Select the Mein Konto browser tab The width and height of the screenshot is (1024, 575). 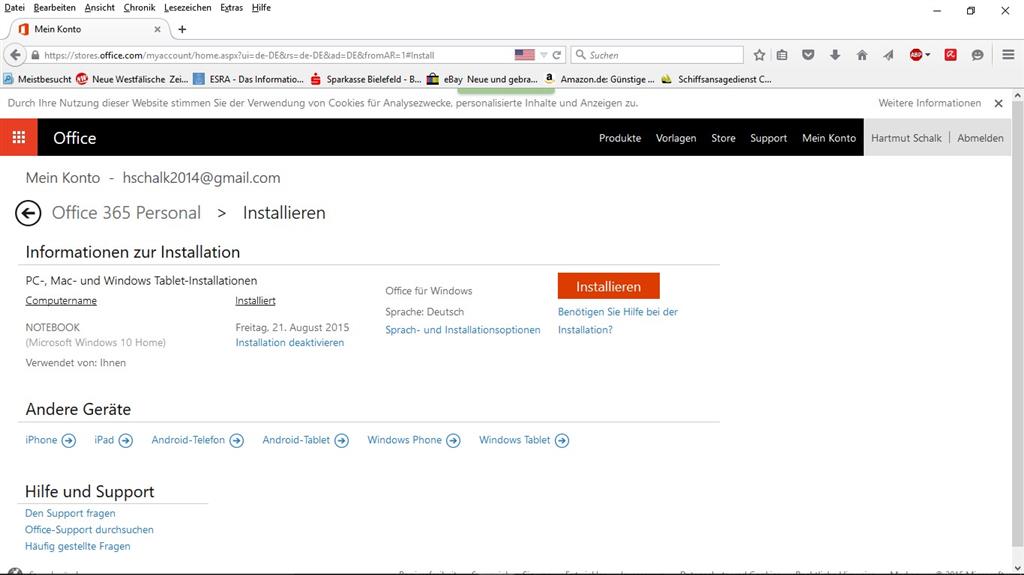point(88,29)
